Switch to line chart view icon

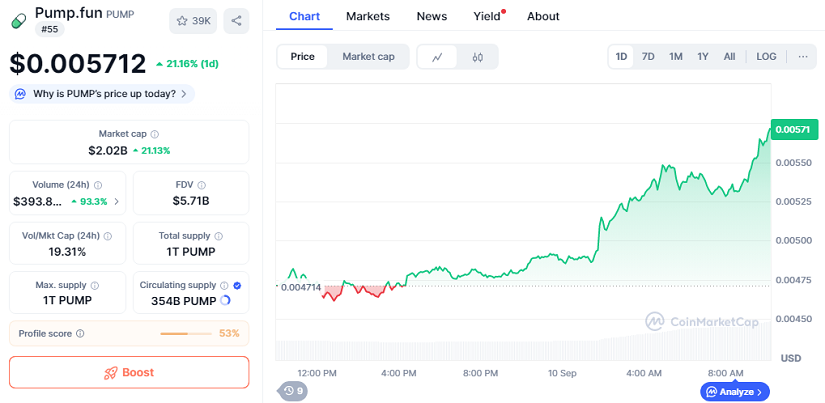point(437,57)
